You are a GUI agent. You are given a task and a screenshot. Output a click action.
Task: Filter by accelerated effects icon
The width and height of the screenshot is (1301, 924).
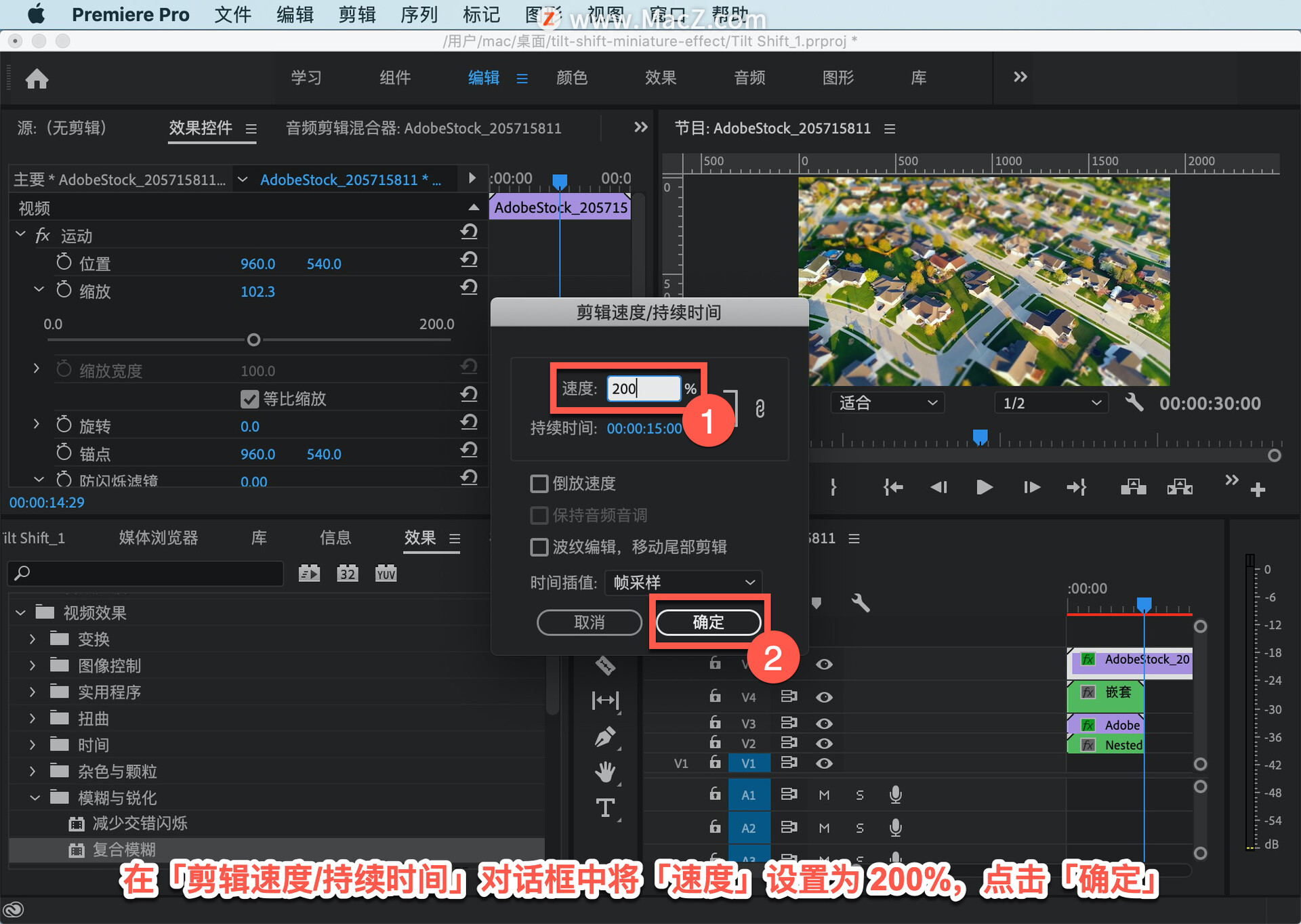[x=309, y=574]
